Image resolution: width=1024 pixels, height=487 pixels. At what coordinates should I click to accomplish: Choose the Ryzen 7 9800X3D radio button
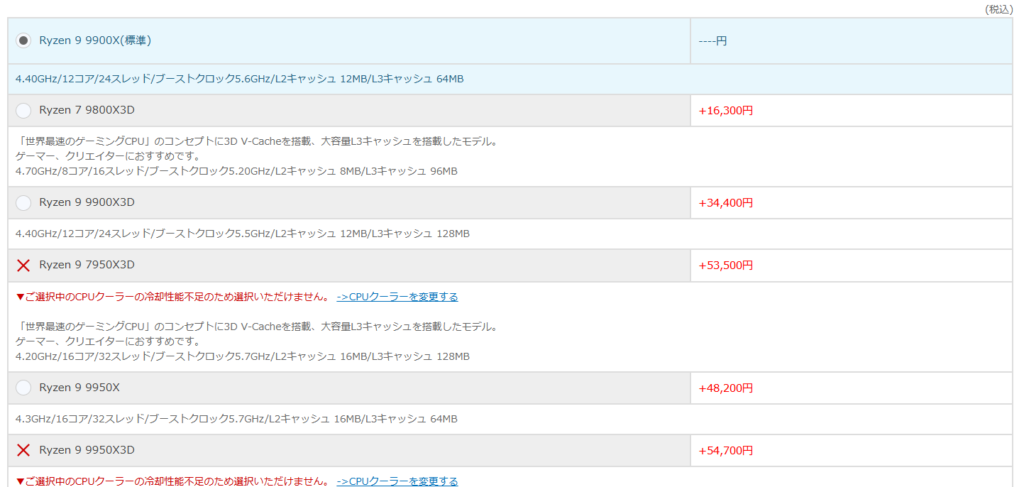[24, 110]
